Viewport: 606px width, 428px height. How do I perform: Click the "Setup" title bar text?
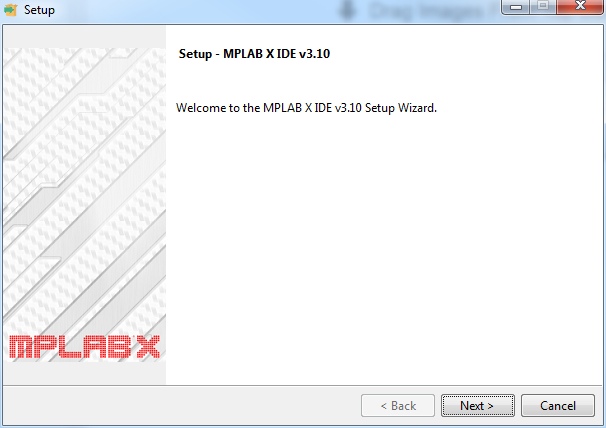pyautogui.click(x=39, y=10)
